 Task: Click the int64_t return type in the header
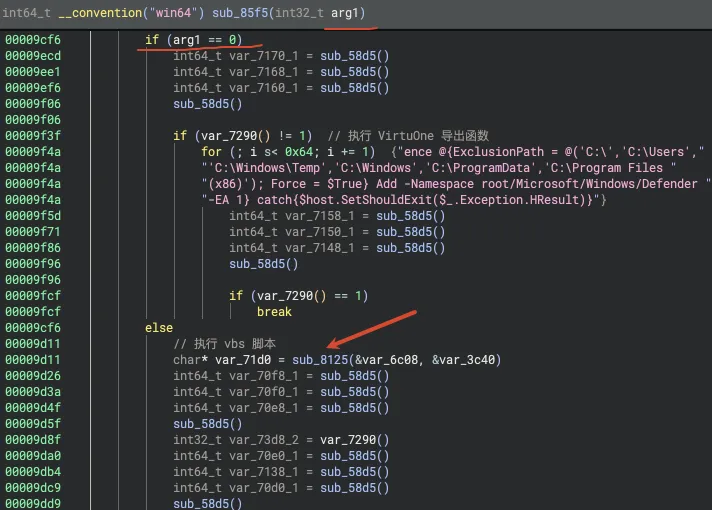26,13
